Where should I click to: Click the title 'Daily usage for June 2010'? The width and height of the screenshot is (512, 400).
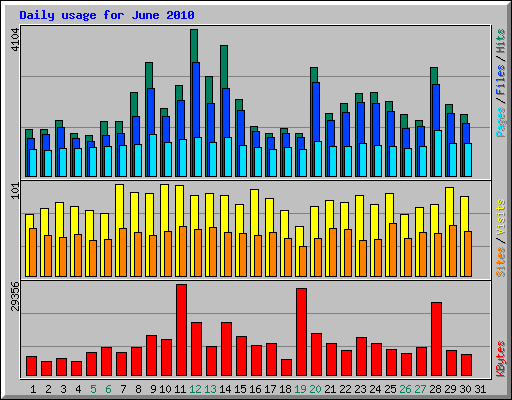point(107,15)
